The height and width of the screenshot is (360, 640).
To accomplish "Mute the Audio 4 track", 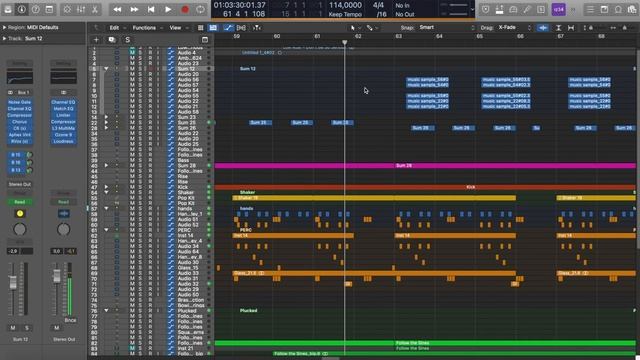I will click(x=132, y=53).
